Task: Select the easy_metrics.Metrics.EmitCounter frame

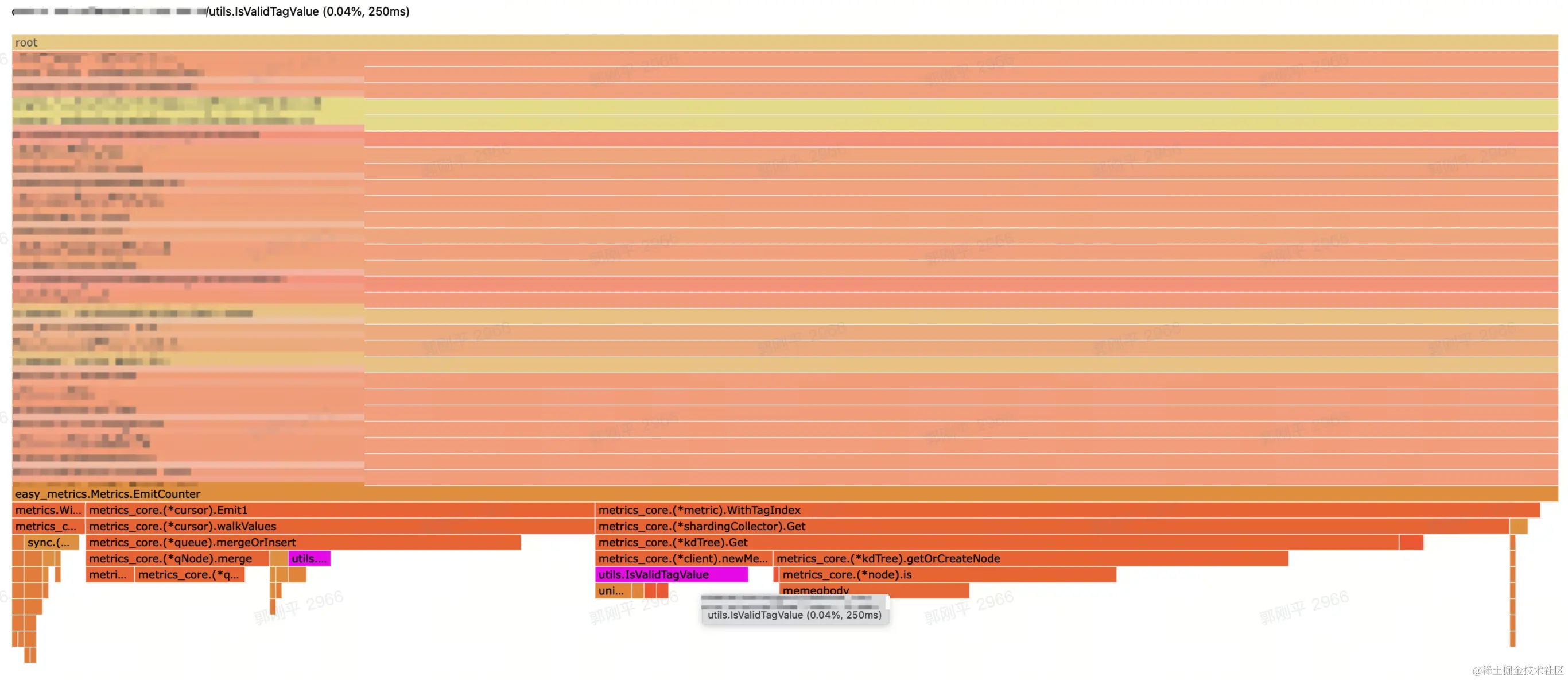Action: (785, 494)
